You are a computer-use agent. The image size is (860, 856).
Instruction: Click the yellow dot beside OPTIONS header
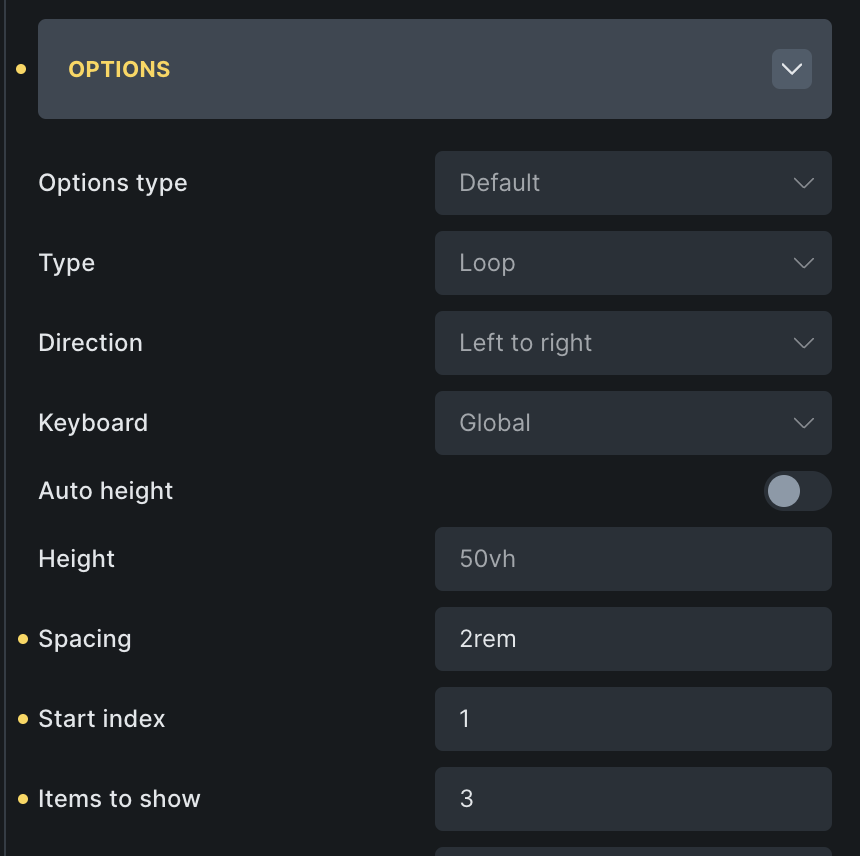coord(21,69)
